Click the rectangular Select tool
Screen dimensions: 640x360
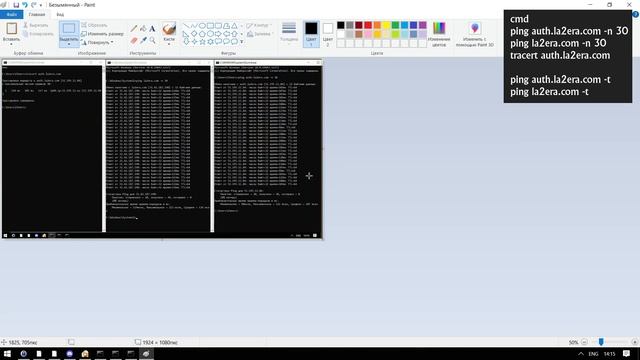(69, 28)
